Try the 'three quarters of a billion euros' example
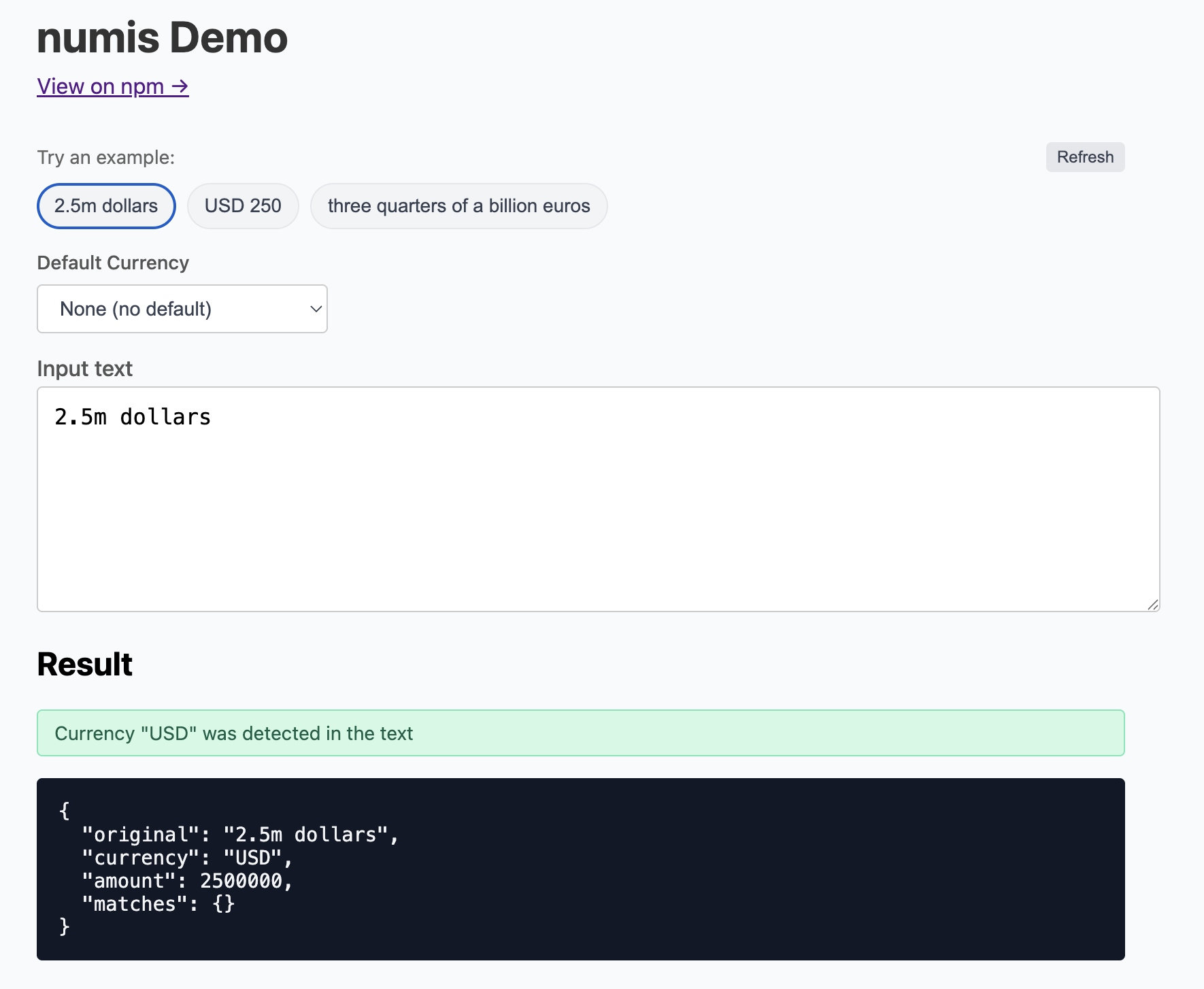 click(x=458, y=205)
